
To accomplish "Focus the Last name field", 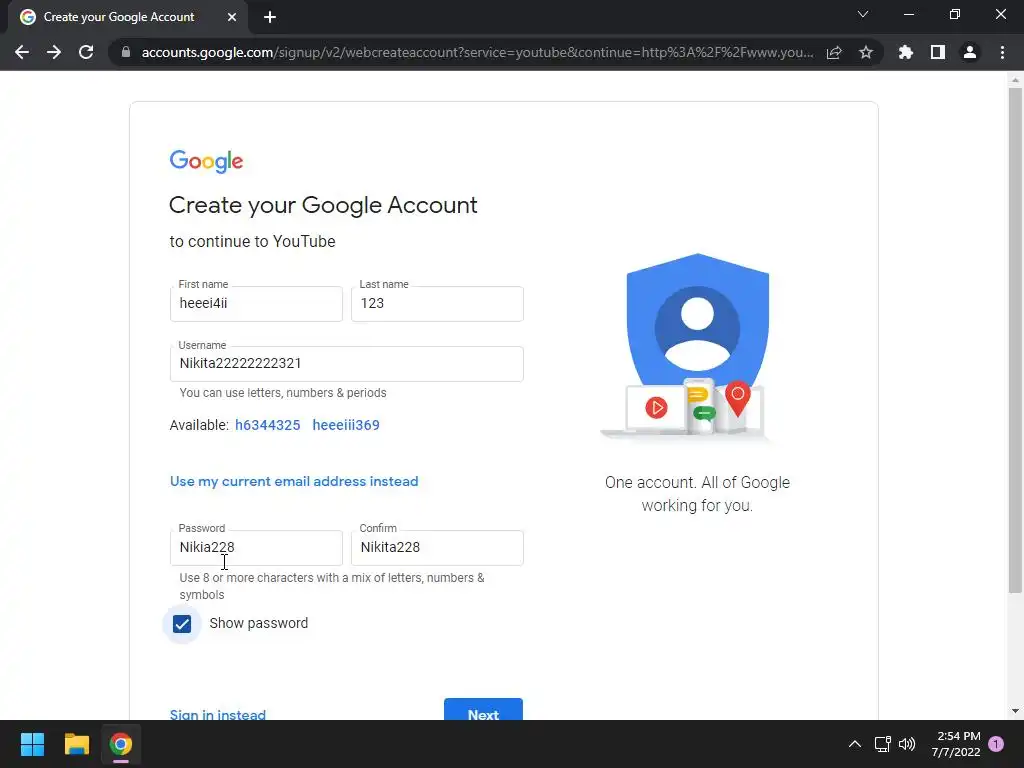I will pos(437,304).
